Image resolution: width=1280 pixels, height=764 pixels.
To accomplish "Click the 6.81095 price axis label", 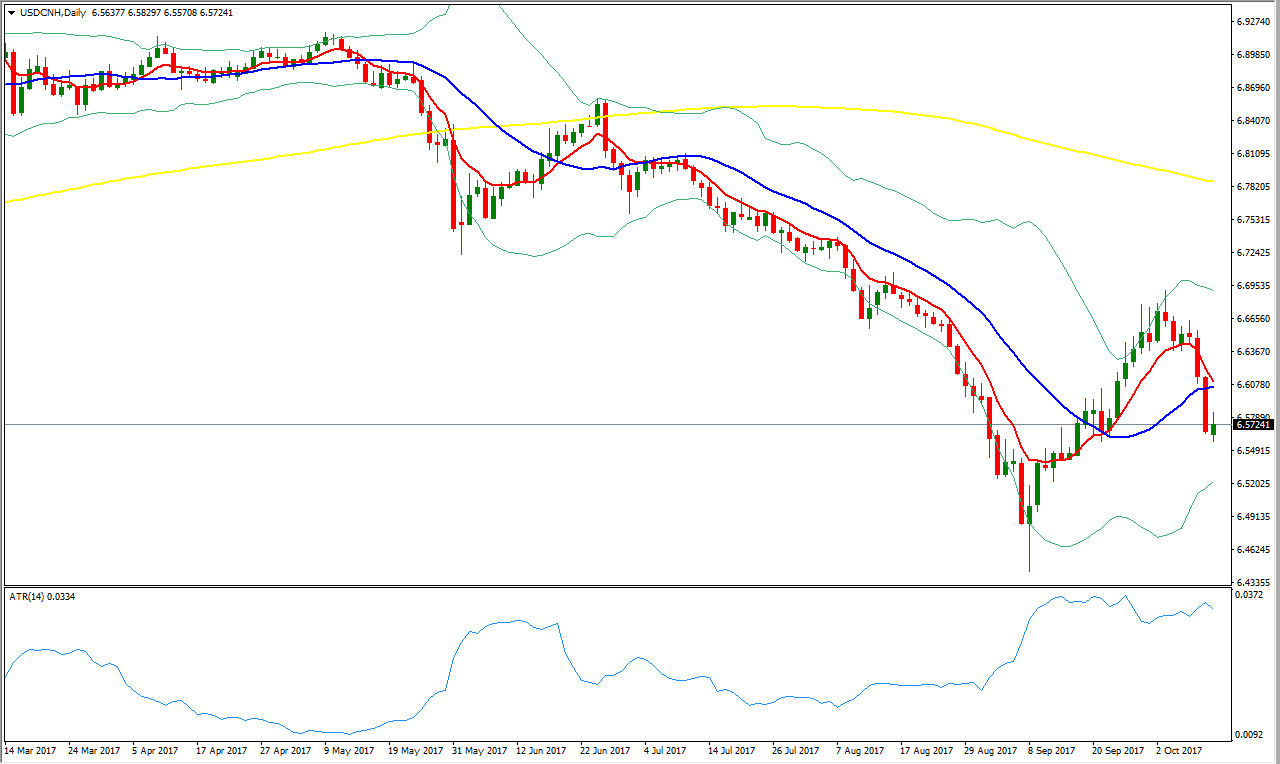I will point(1254,153).
